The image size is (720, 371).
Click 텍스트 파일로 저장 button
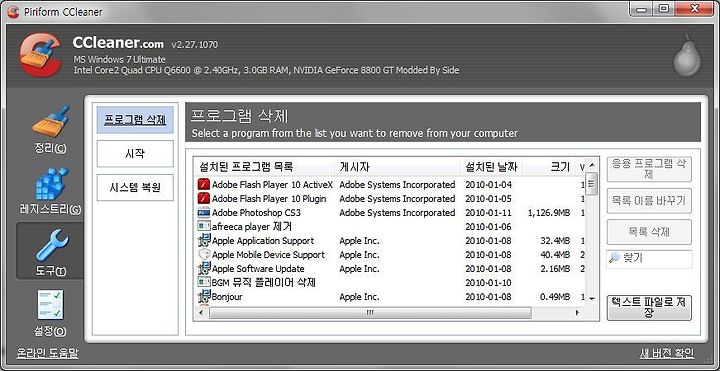click(x=649, y=308)
